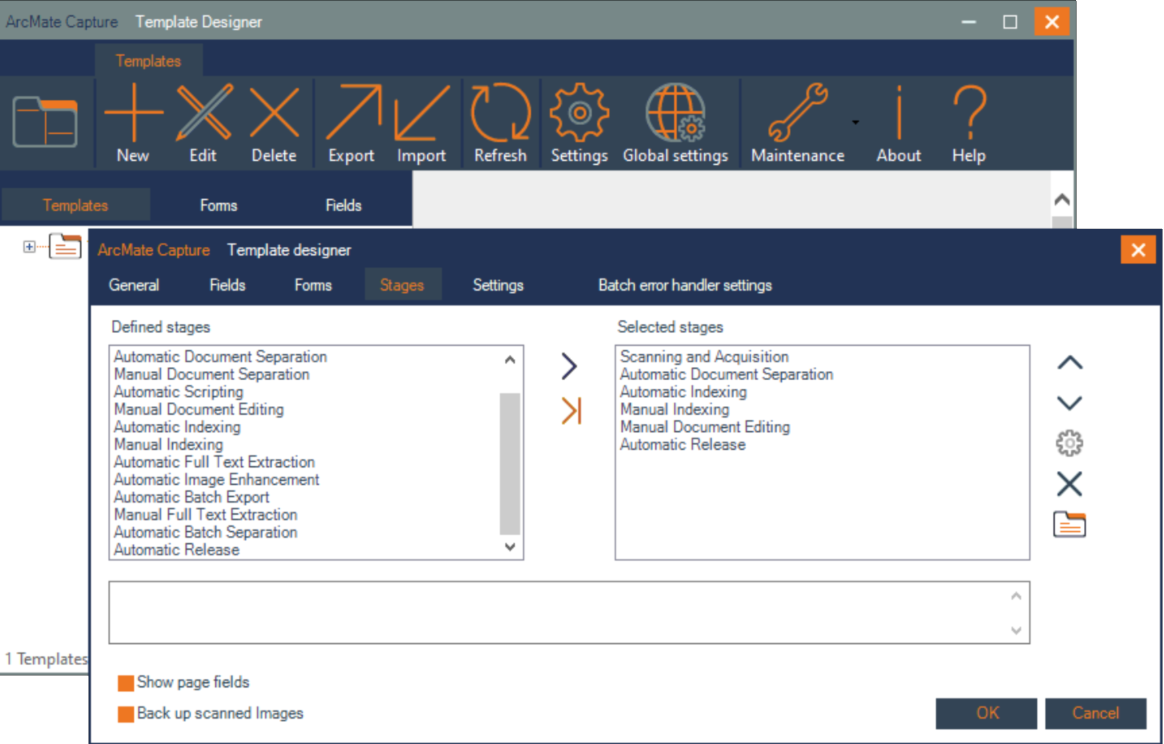The image size is (1164, 744).
Task: Import a template
Action: coord(421,120)
